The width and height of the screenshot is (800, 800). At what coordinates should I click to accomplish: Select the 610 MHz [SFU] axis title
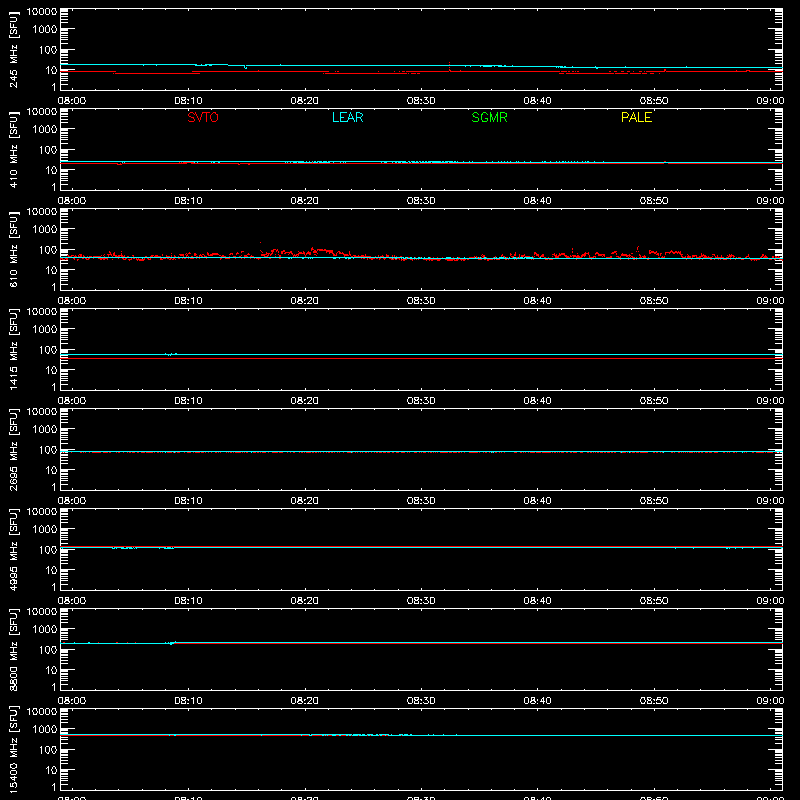[13, 249]
